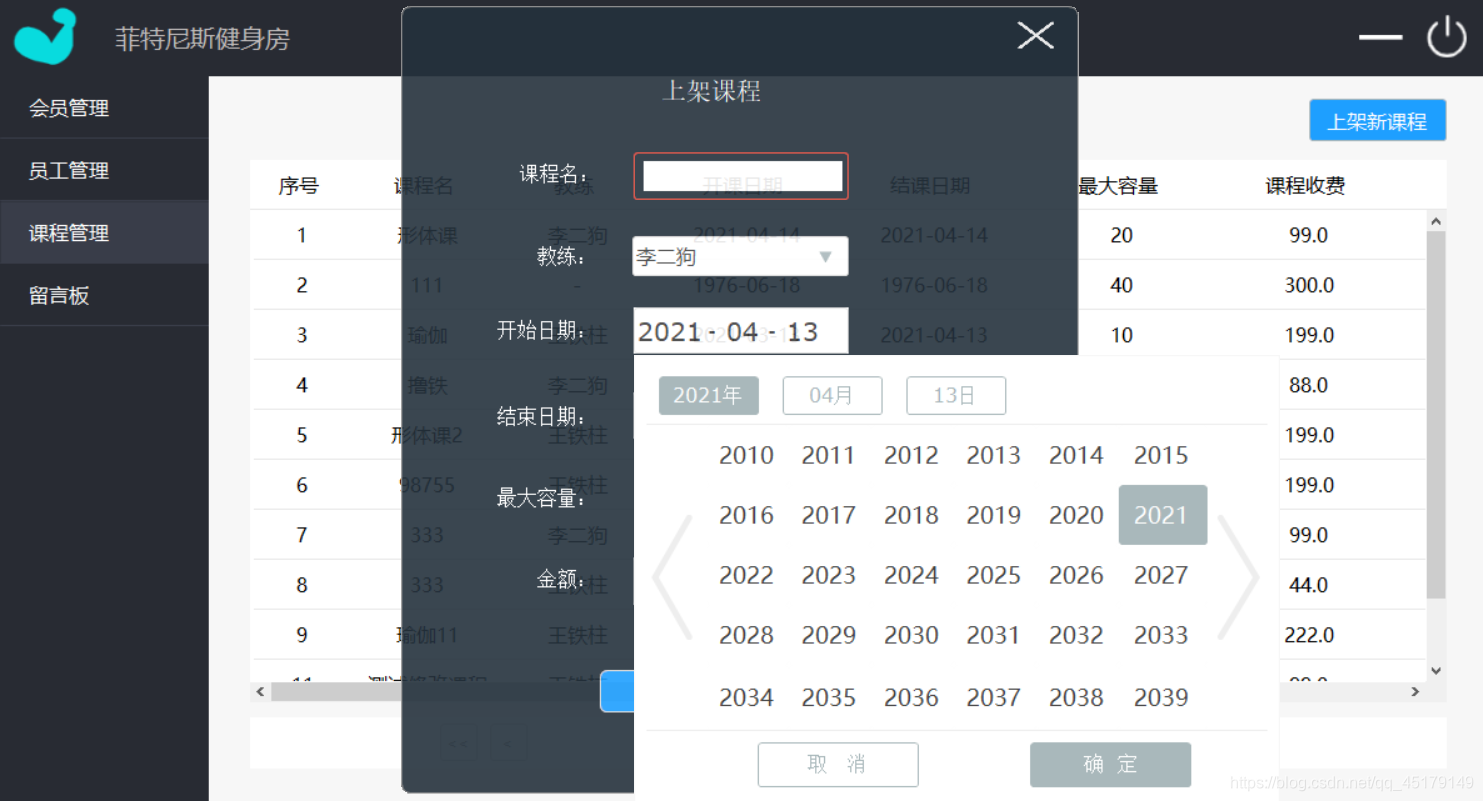Click the 最大容量 column header
The width and height of the screenshot is (1483, 801).
(1118, 185)
